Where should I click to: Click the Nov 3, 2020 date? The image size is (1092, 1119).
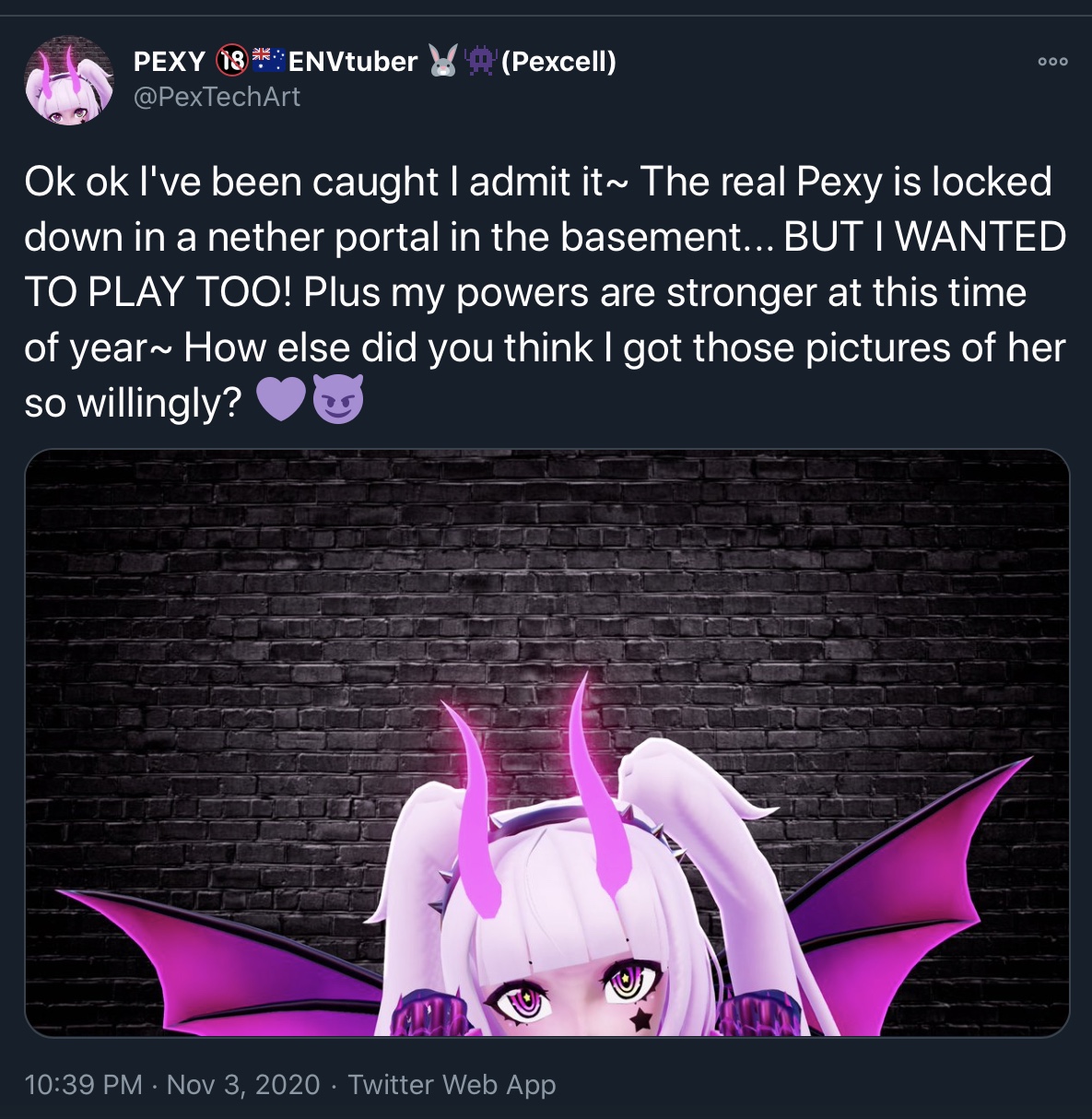pyautogui.click(x=243, y=1084)
